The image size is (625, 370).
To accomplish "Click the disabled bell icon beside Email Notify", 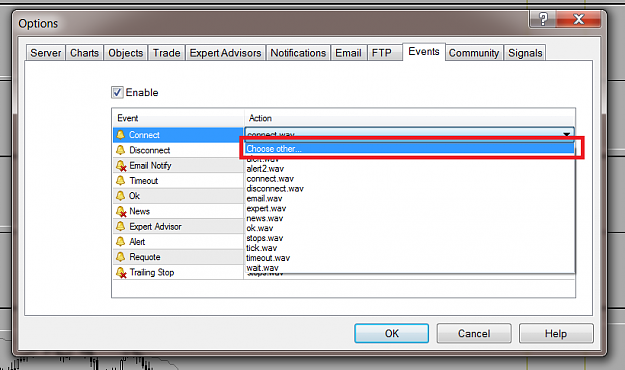I will (x=121, y=165).
